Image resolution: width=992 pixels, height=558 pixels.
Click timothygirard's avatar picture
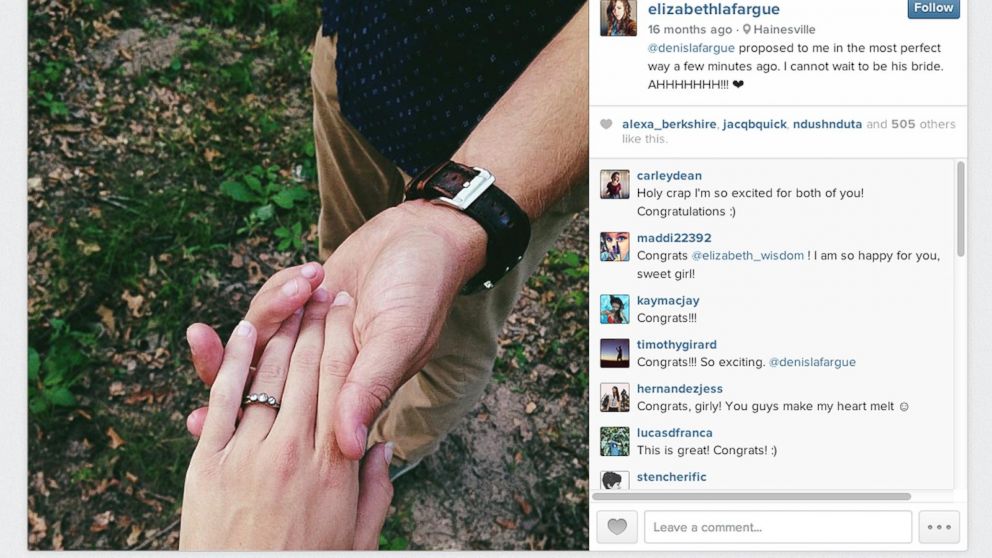614,353
